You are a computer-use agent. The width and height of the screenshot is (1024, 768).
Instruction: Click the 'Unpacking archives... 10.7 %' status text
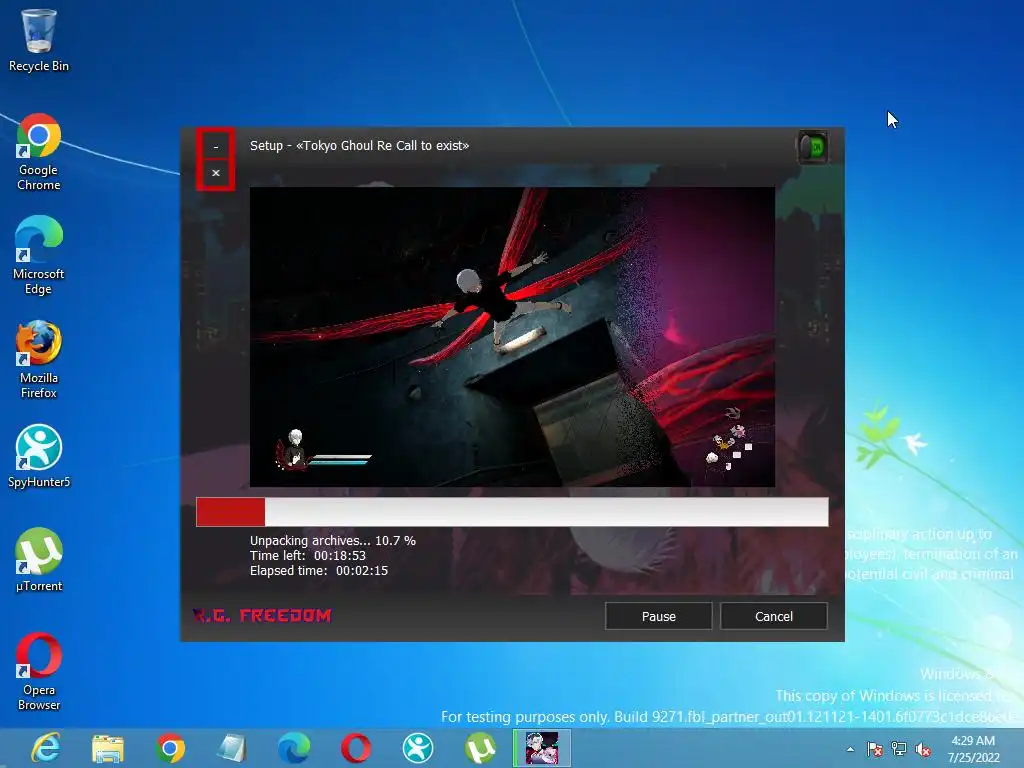tap(332, 541)
